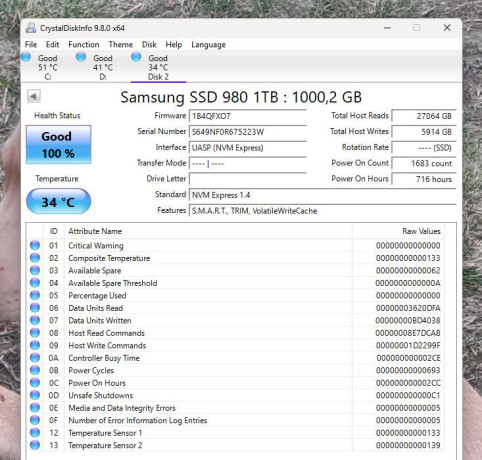This screenshot has width=482, height=460.
Task: Click the 34 °C temperature button
Action: coord(58,201)
